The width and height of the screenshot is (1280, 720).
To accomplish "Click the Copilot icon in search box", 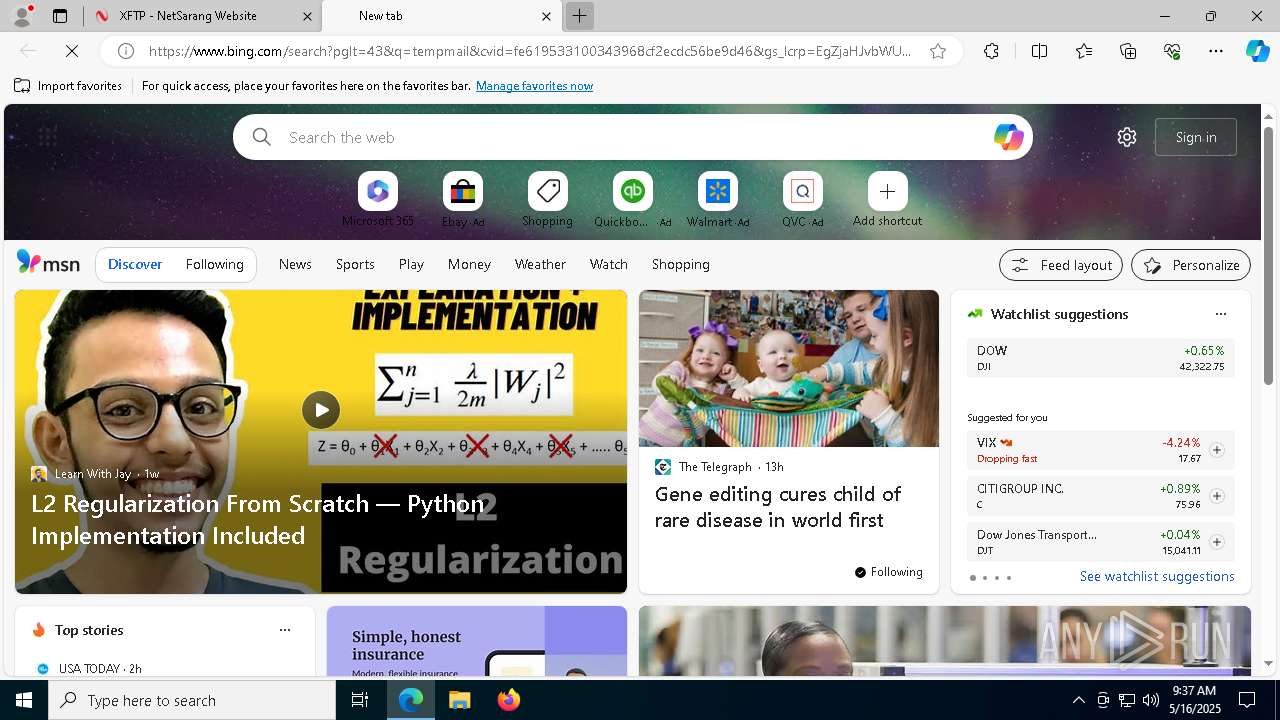I will point(1008,137).
